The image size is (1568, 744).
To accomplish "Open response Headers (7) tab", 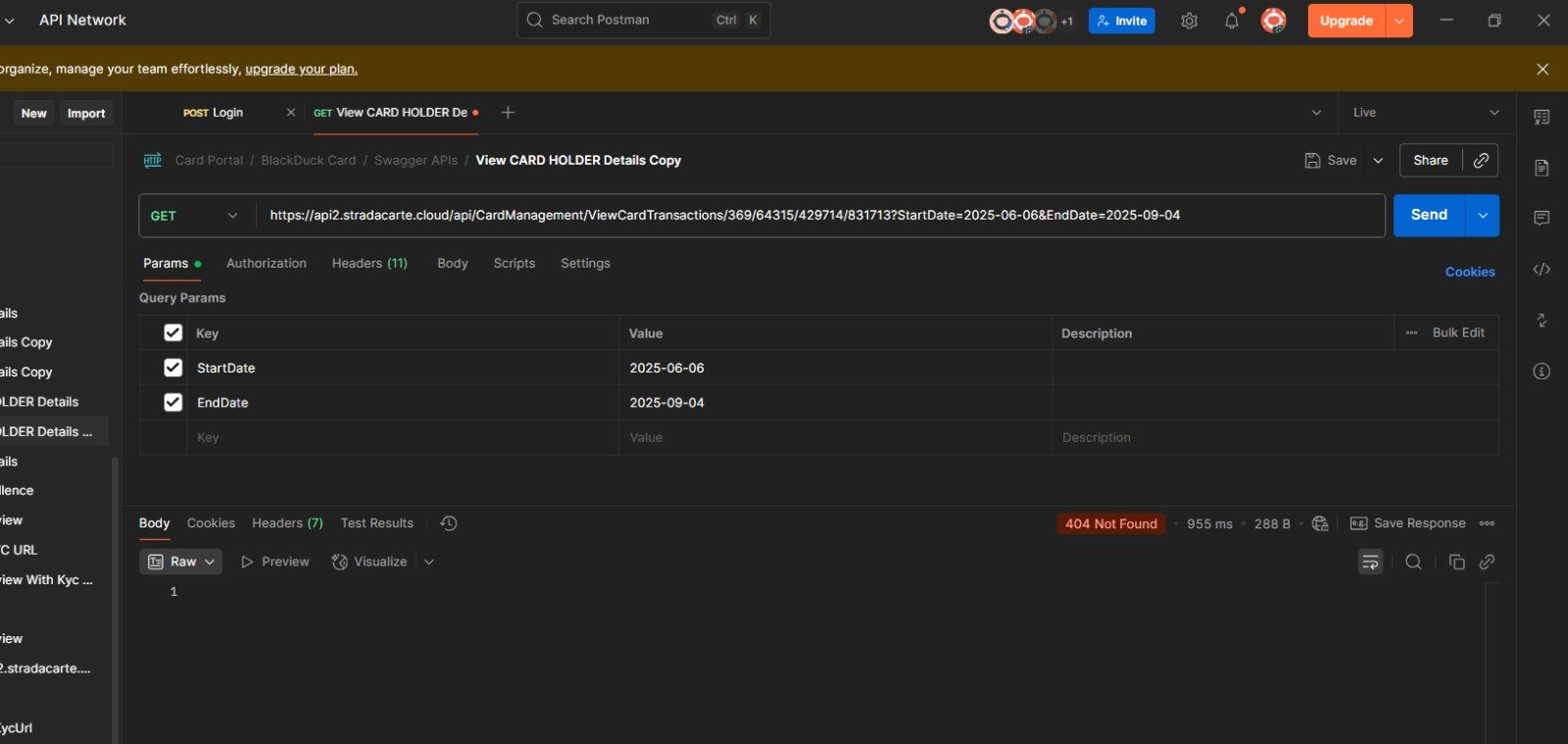I will point(287,523).
